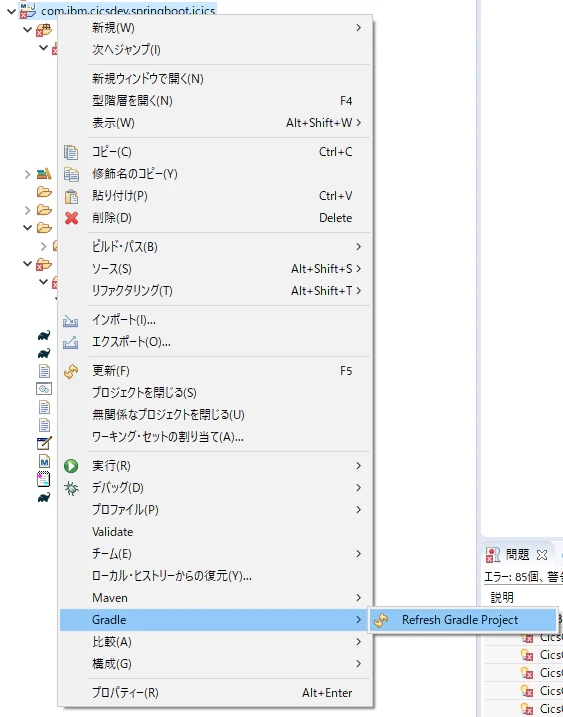Screen dimensions: 563x717
Task: Click the pom file M icon in the tree
Action: point(44,461)
